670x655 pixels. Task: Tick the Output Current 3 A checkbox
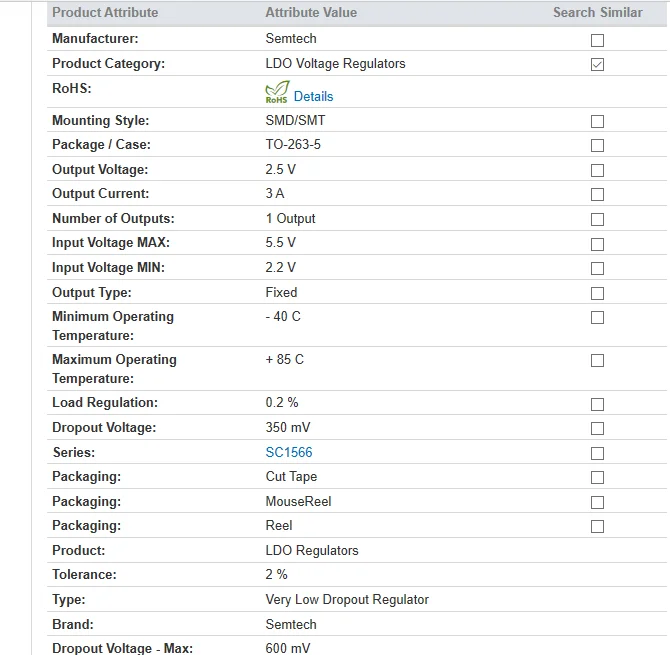coord(597,194)
